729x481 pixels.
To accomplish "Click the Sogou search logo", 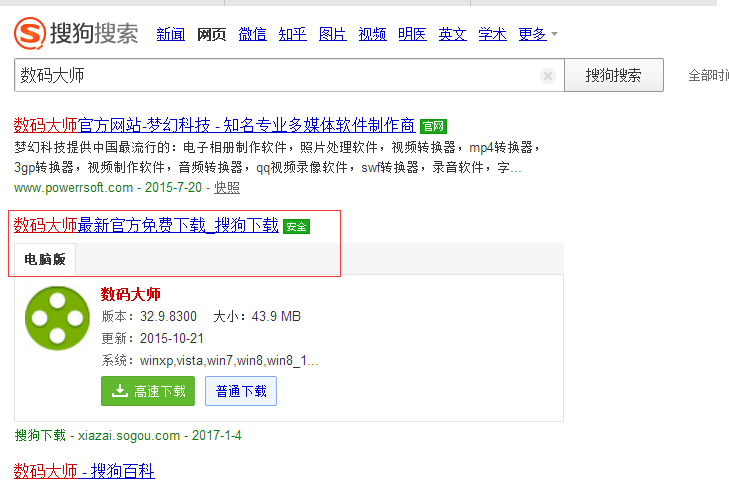I will click(76, 33).
